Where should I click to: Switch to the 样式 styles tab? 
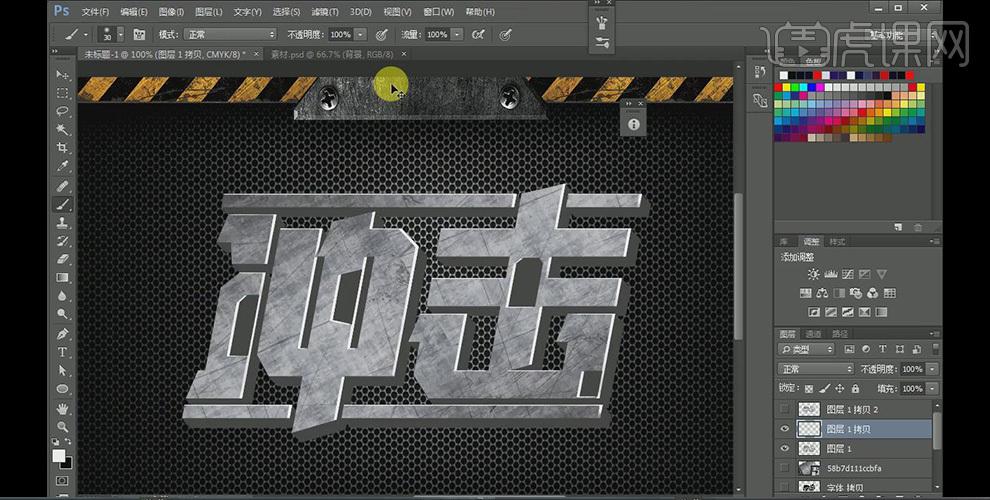tap(837, 242)
